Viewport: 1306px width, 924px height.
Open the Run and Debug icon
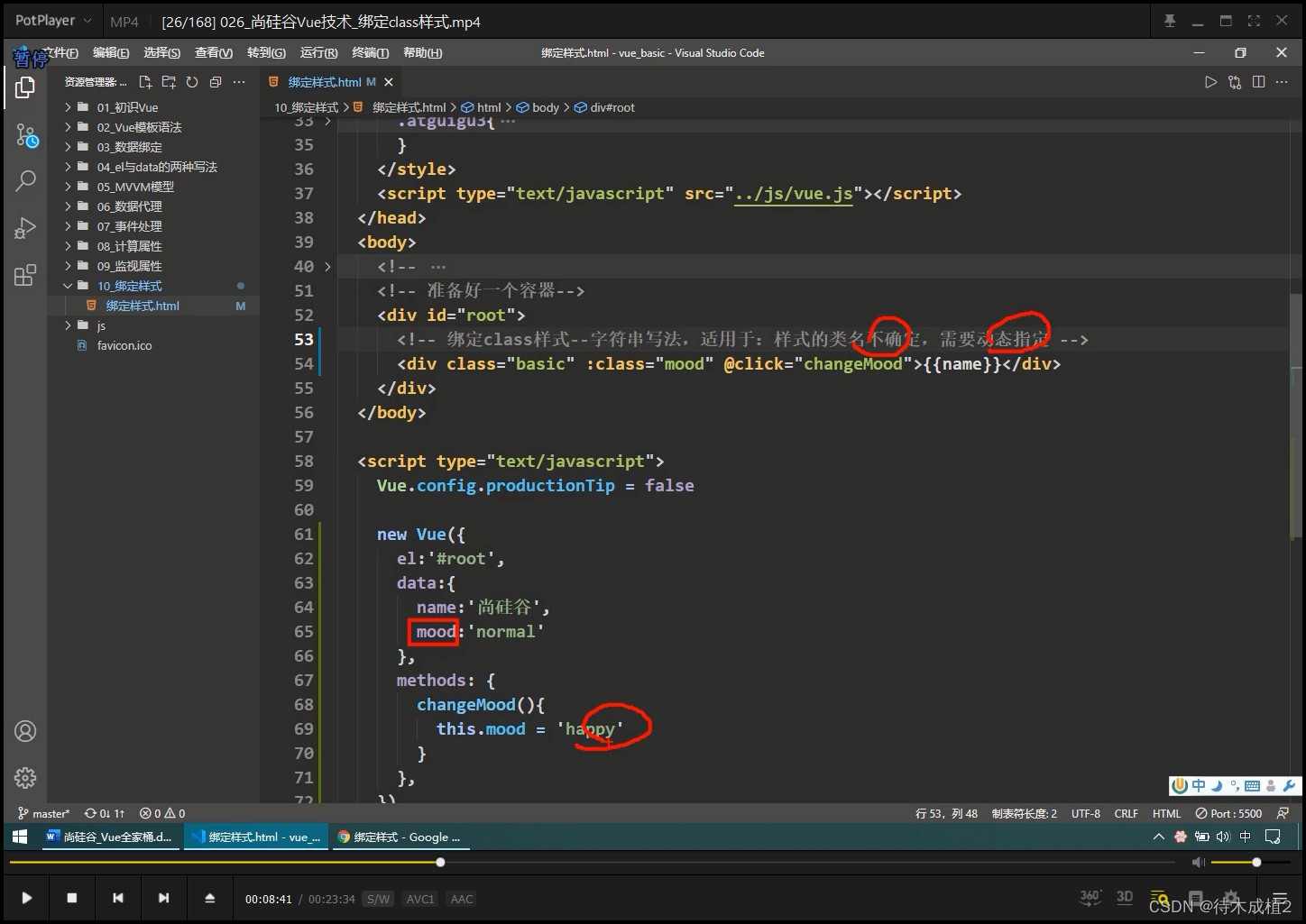[x=25, y=227]
